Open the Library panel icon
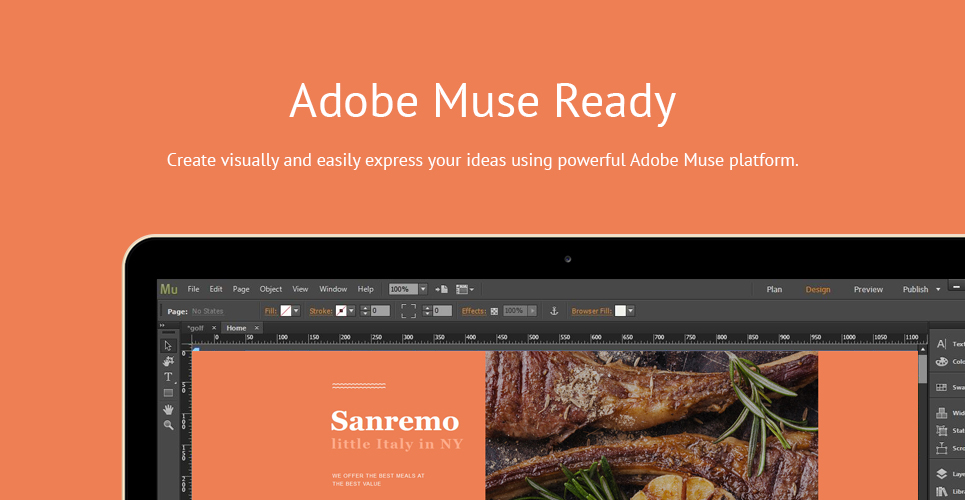This screenshot has height=500, width=965. [942, 491]
